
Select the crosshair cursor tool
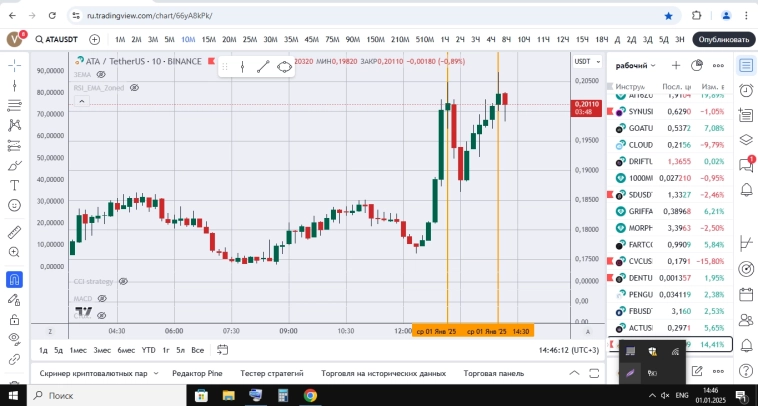[x=15, y=65]
